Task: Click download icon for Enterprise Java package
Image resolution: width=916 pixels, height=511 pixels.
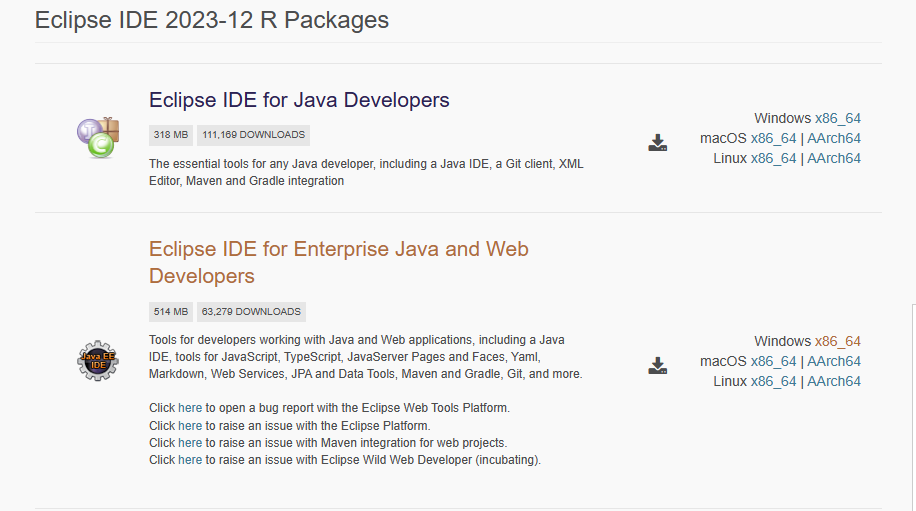Action: 657,365
